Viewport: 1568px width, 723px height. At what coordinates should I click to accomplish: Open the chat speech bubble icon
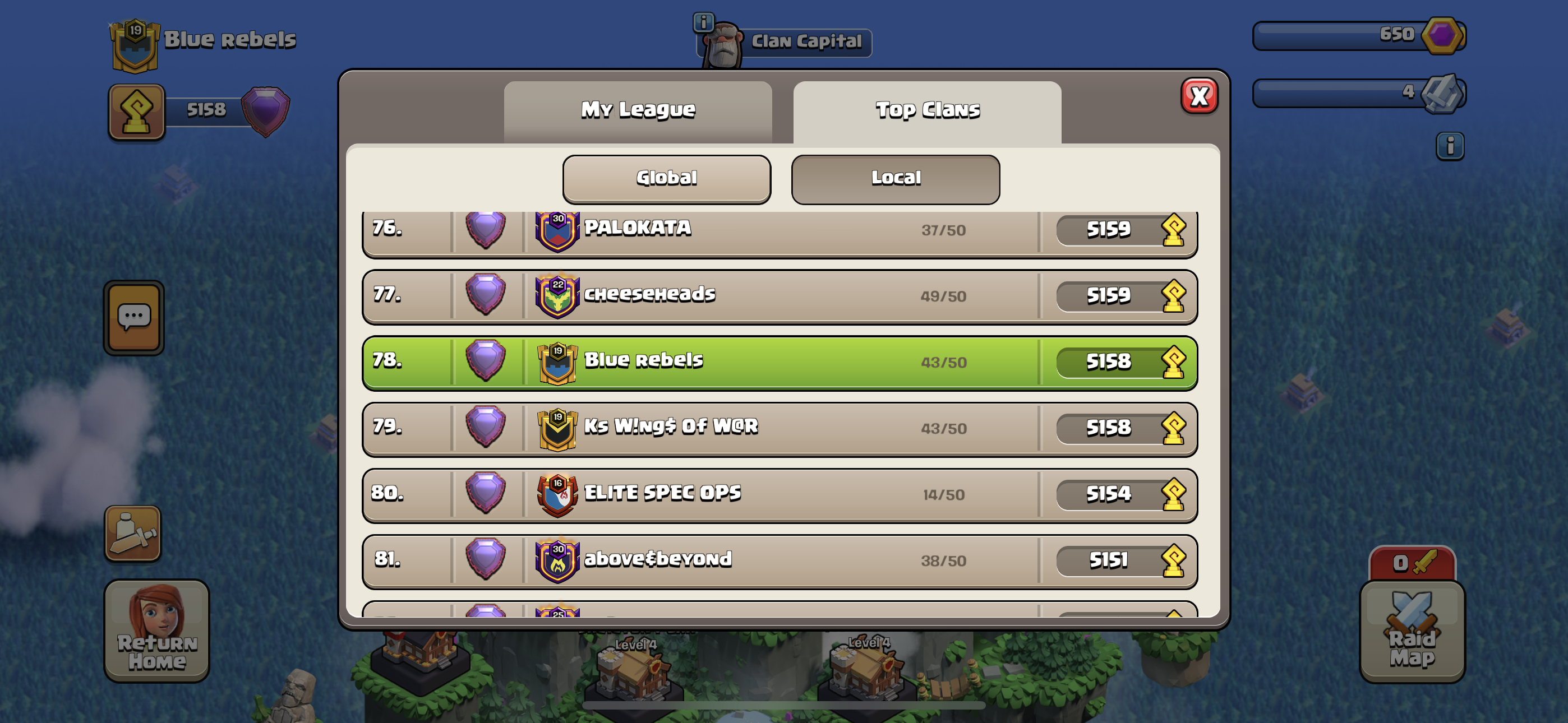[134, 318]
